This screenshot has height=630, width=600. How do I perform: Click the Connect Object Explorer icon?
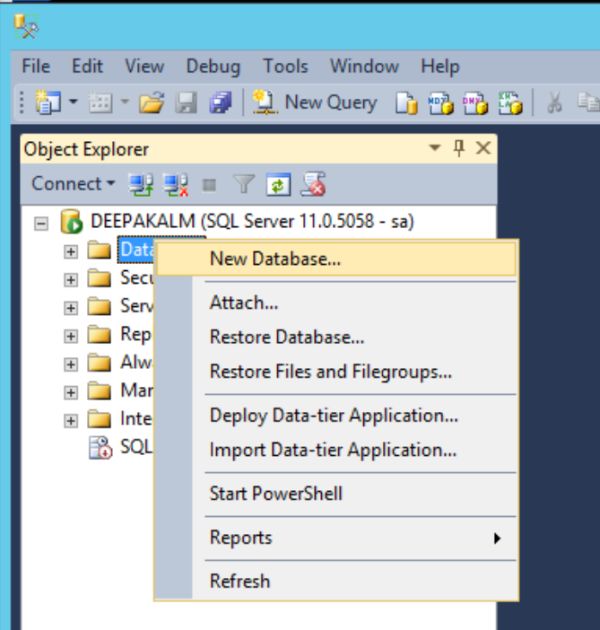point(141,185)
